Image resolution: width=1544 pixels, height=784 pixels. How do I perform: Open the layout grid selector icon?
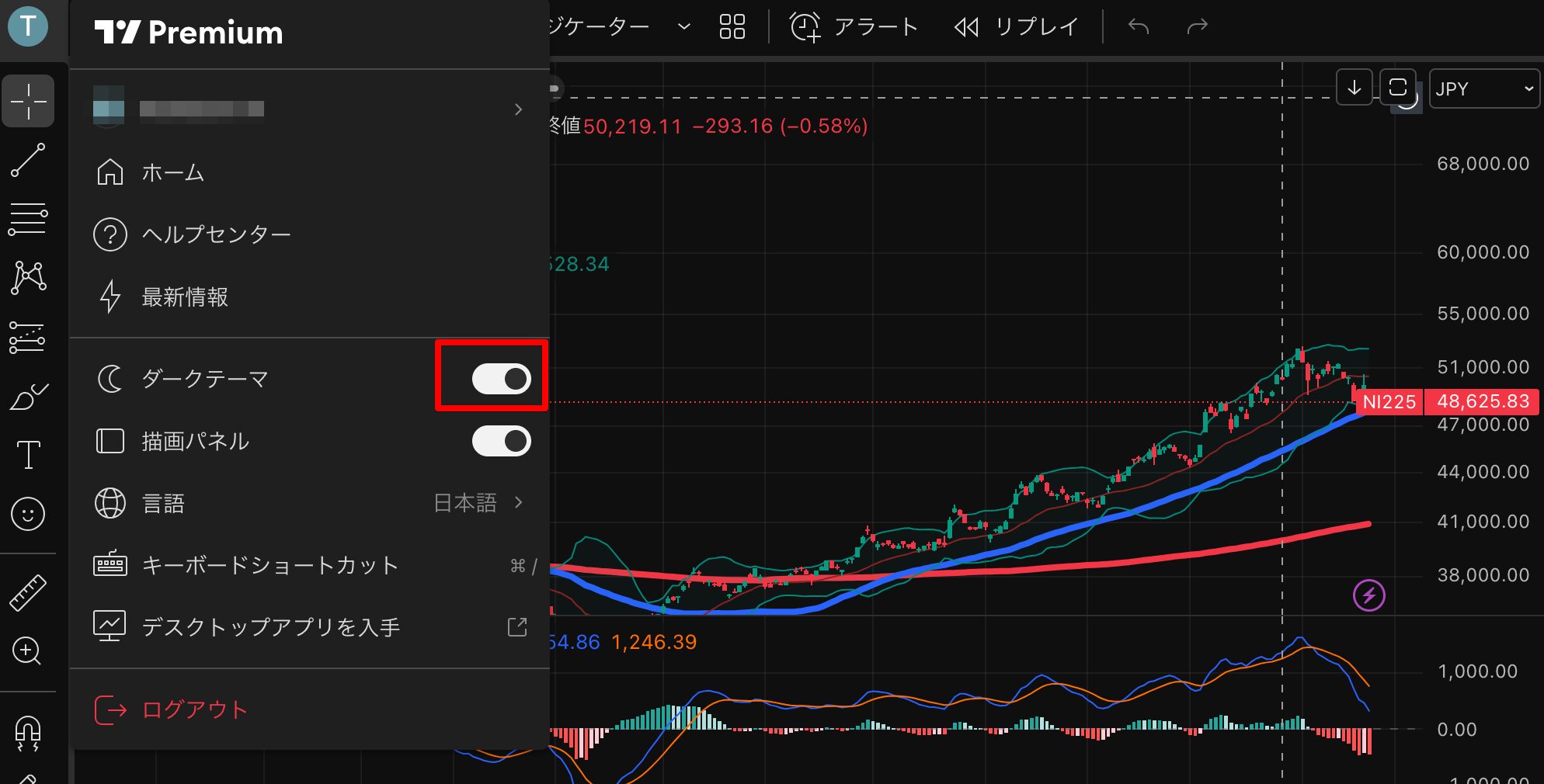tap(732, 26)
